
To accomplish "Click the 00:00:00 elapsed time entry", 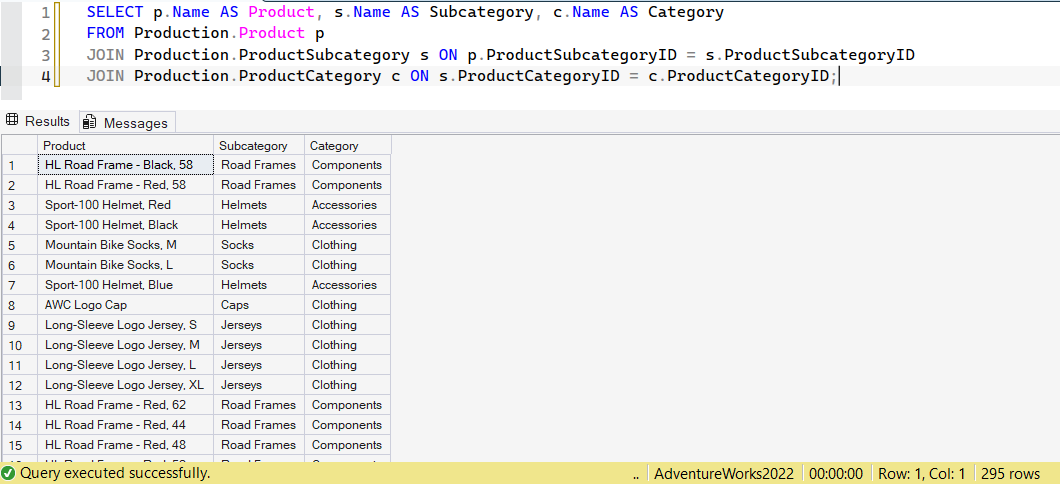I will tap(836, 473).
